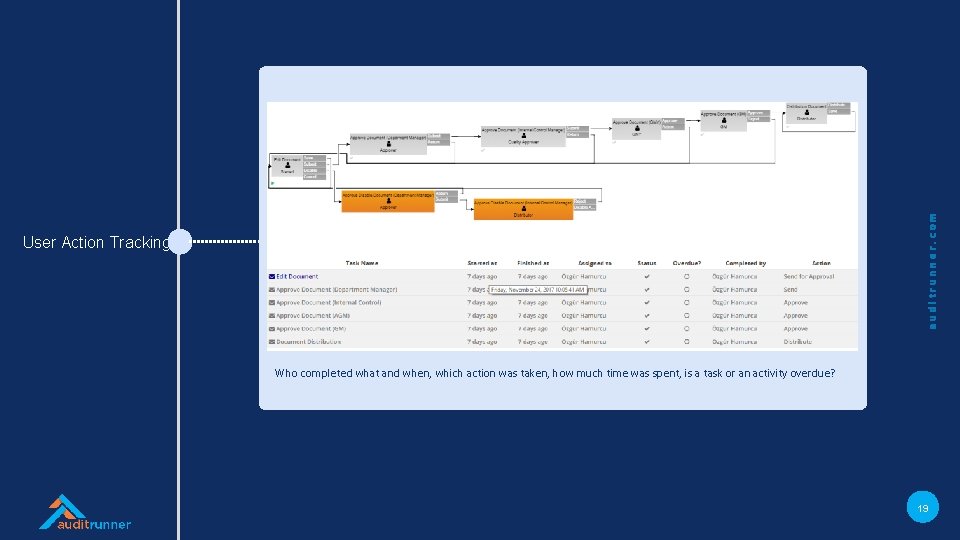Click the person icon in the Approver workflow node

(388, 144)
